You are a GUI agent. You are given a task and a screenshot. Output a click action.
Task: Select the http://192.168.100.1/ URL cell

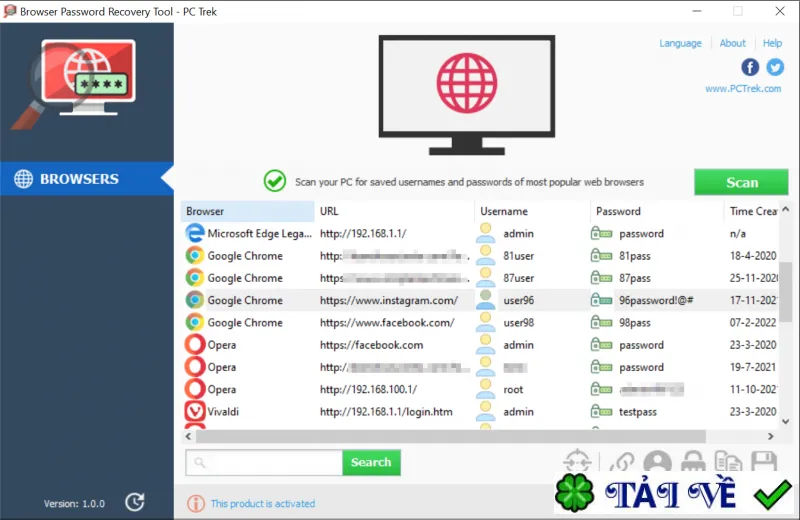[x=368, y=389]
